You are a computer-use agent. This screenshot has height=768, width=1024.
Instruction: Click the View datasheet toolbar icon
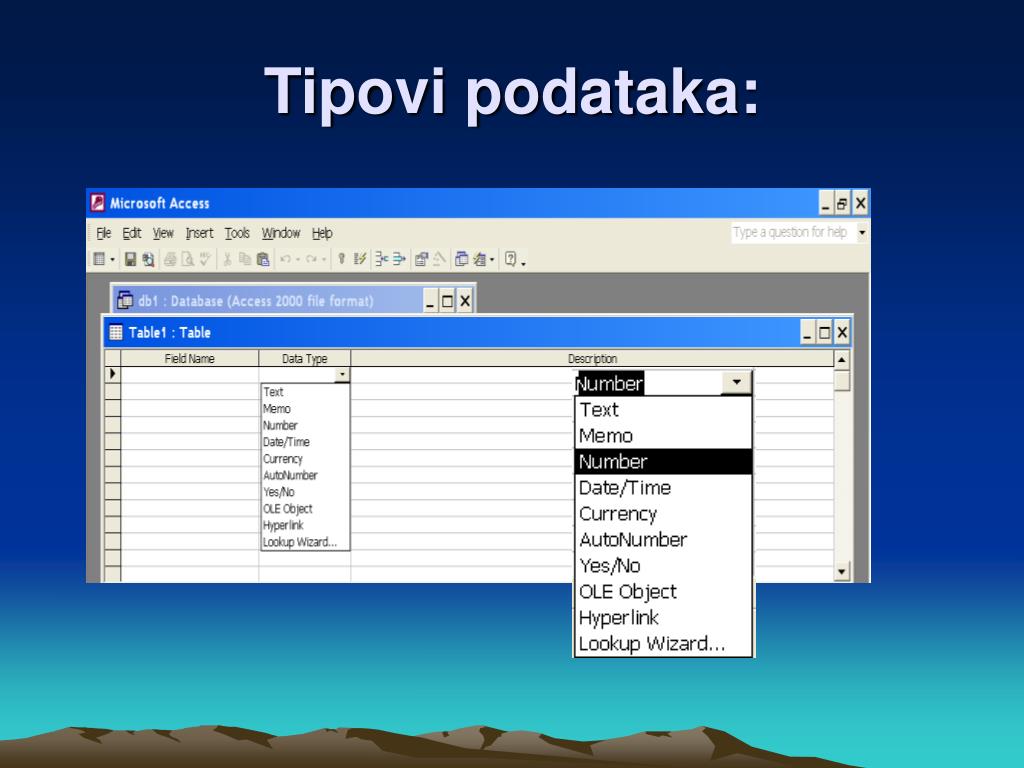[x=99, y=259]
